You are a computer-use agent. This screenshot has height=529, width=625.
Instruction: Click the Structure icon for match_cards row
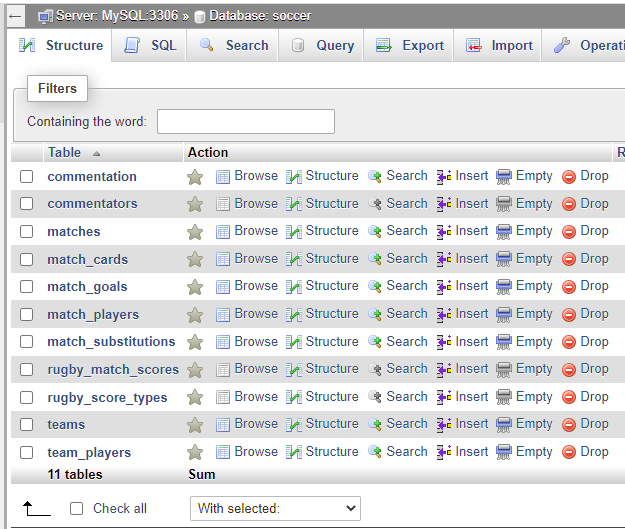tap(294, 259)
